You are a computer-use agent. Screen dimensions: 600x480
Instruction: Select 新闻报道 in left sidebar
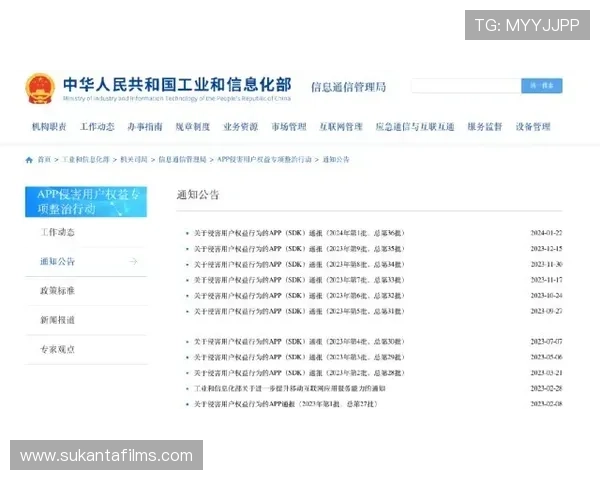point(57,320)
